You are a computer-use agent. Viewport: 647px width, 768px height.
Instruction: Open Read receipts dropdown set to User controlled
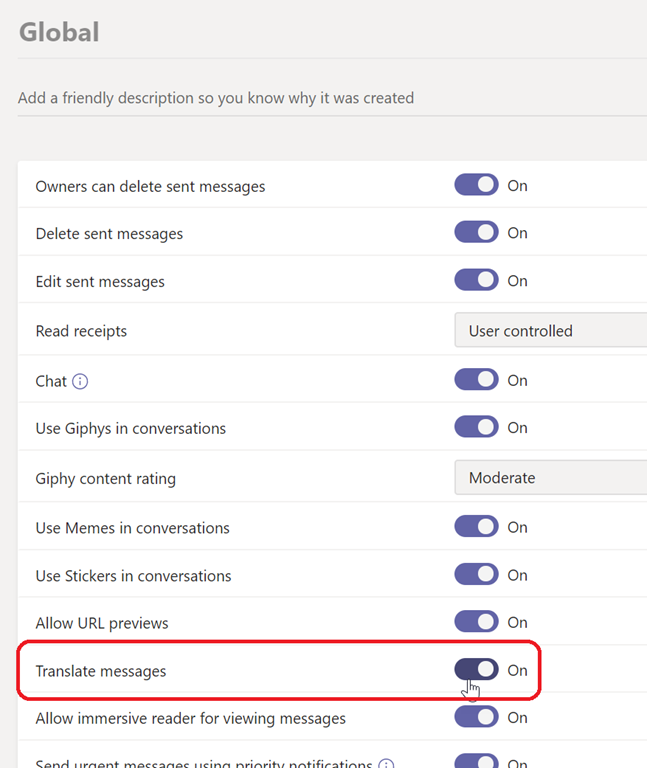point(550,330)
